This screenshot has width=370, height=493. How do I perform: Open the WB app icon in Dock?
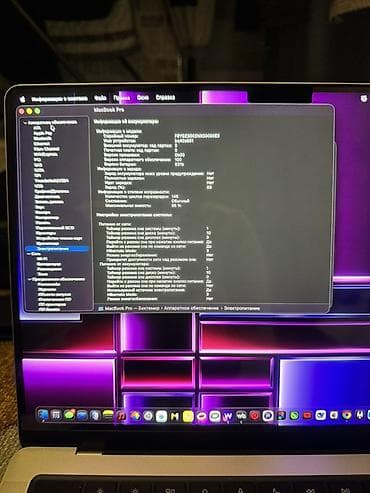point(241,416)
